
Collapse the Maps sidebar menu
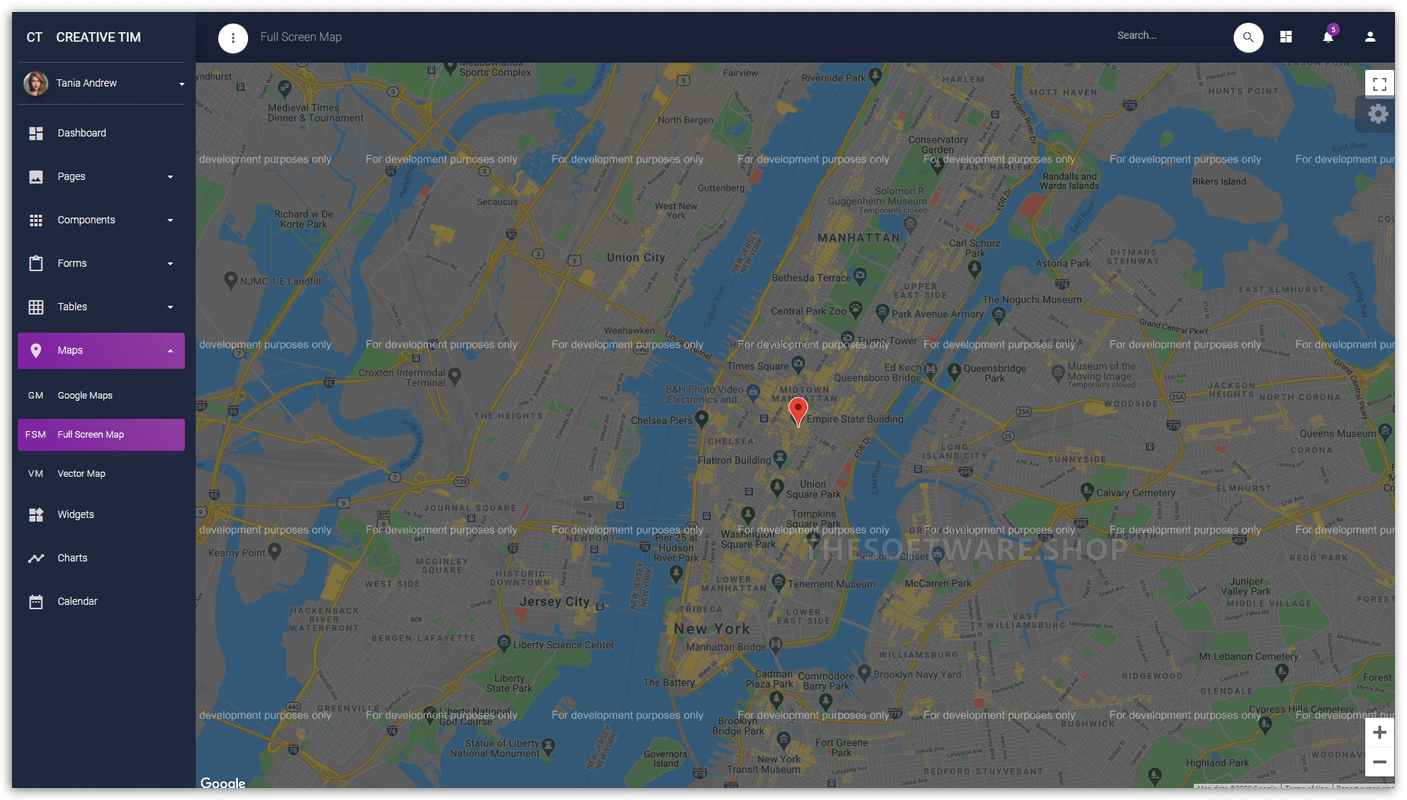(x=101, y=351)
